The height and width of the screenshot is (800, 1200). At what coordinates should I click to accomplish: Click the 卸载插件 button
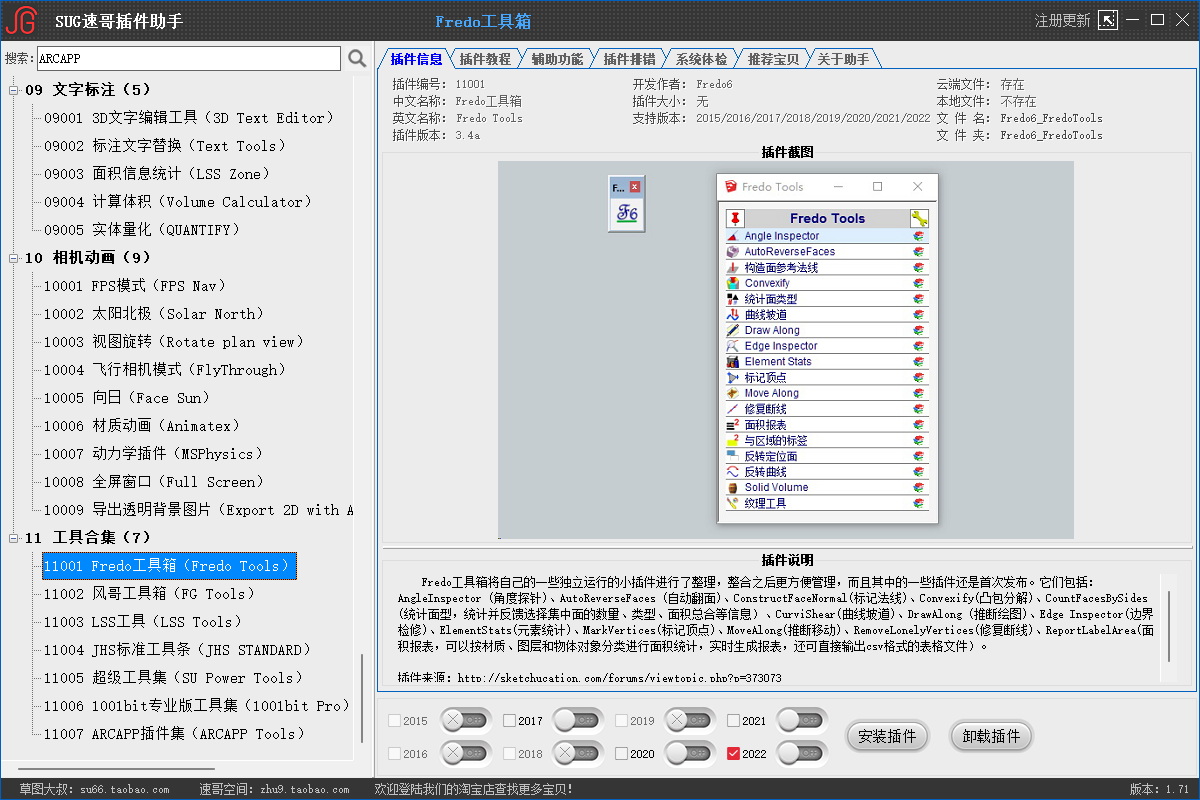[x=991, y=736]
